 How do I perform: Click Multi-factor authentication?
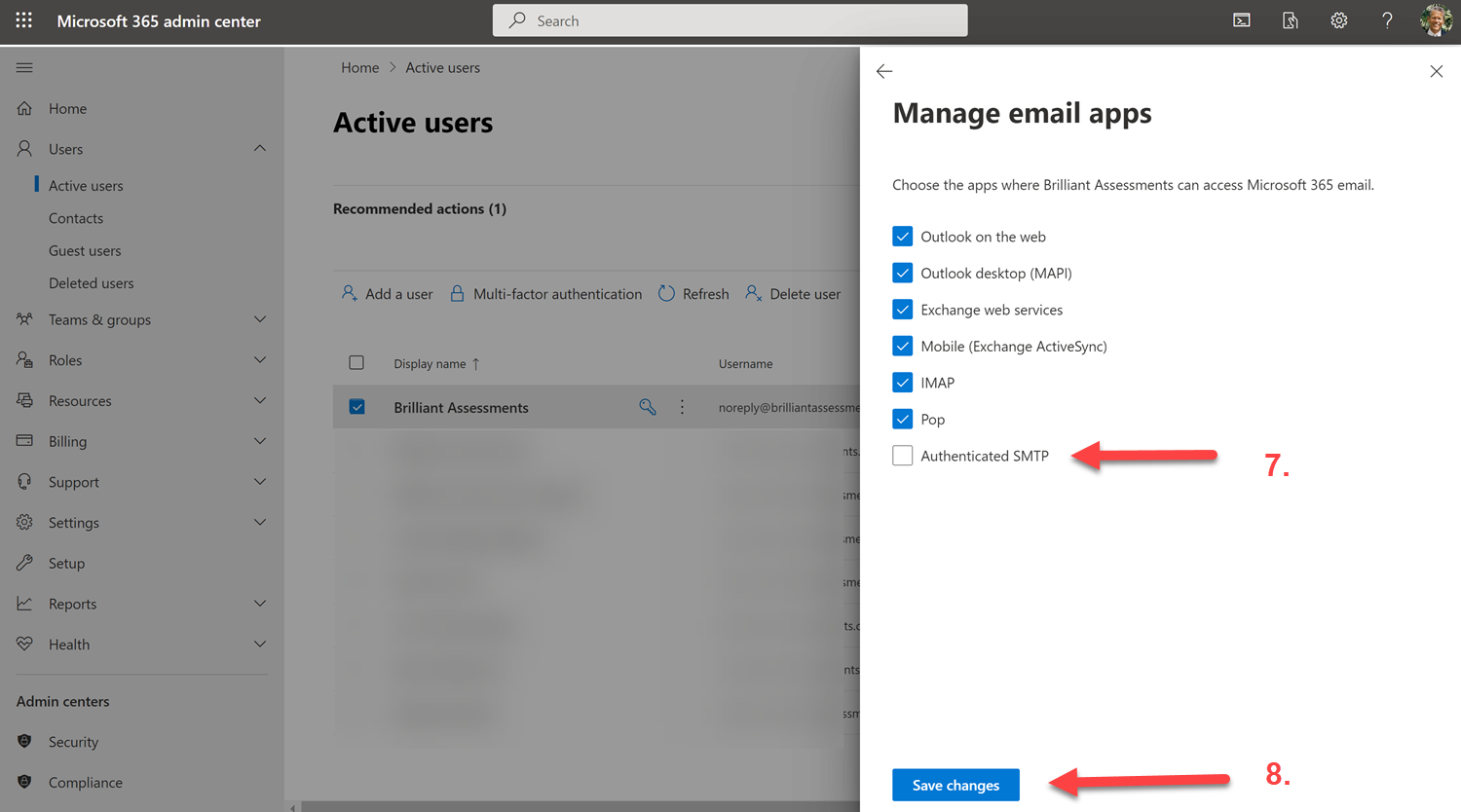coord(545,293)
